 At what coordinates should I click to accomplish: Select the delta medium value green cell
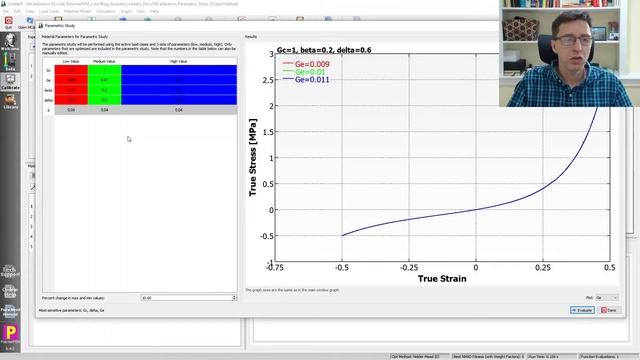click(104, 100)
